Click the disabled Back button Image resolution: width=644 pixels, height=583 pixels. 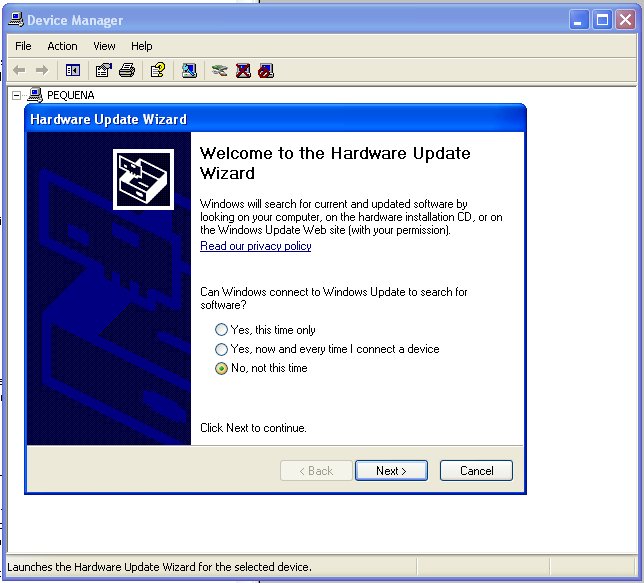point(316,470)
